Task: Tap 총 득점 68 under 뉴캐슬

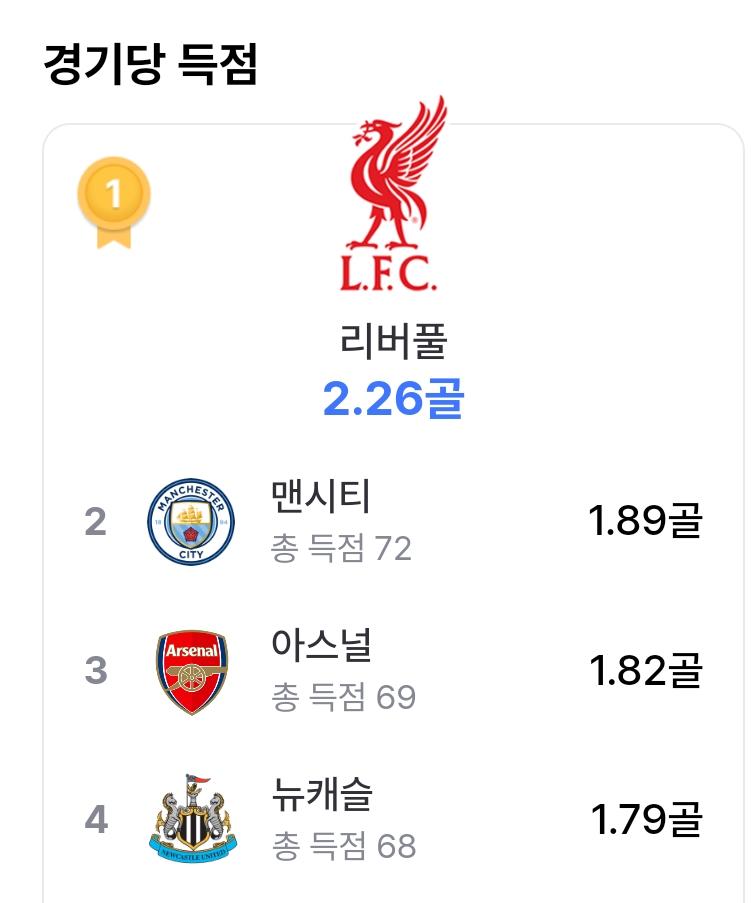Action: pyautogui.click(x=344, y=845)
